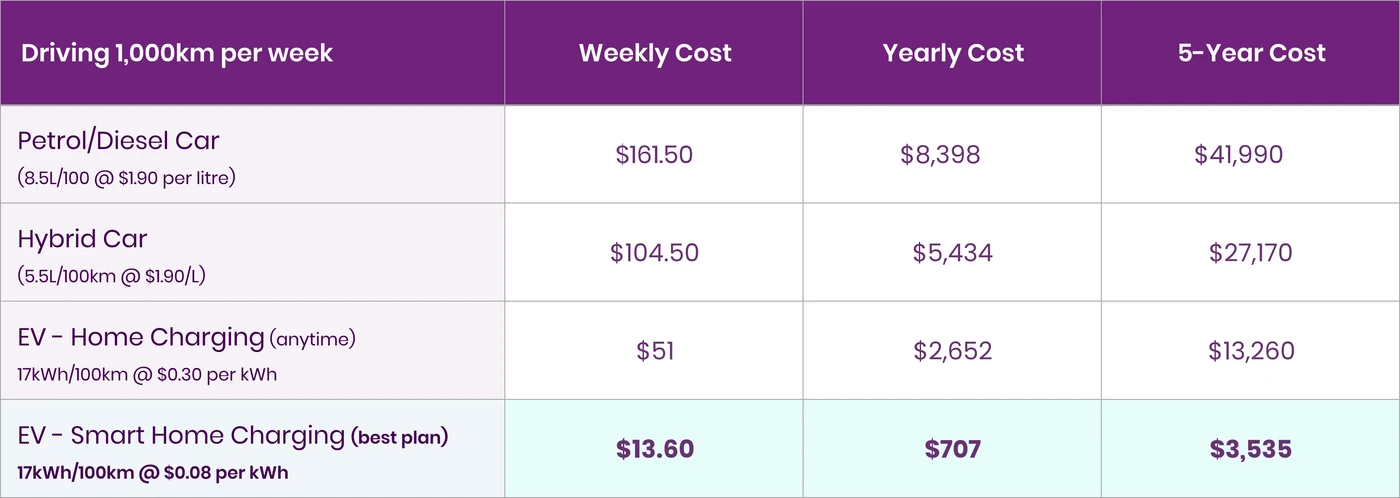
Task: Click the bold $13.60 weekly cost
Action: (x=655, y=449)
